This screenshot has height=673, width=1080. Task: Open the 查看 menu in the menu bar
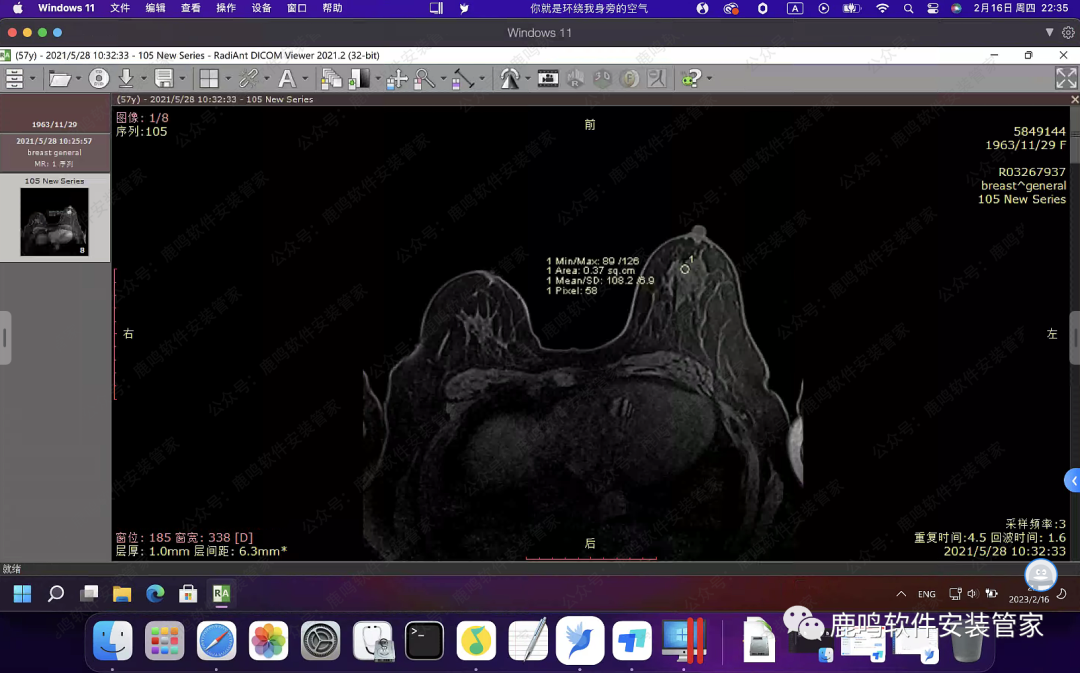190,8
